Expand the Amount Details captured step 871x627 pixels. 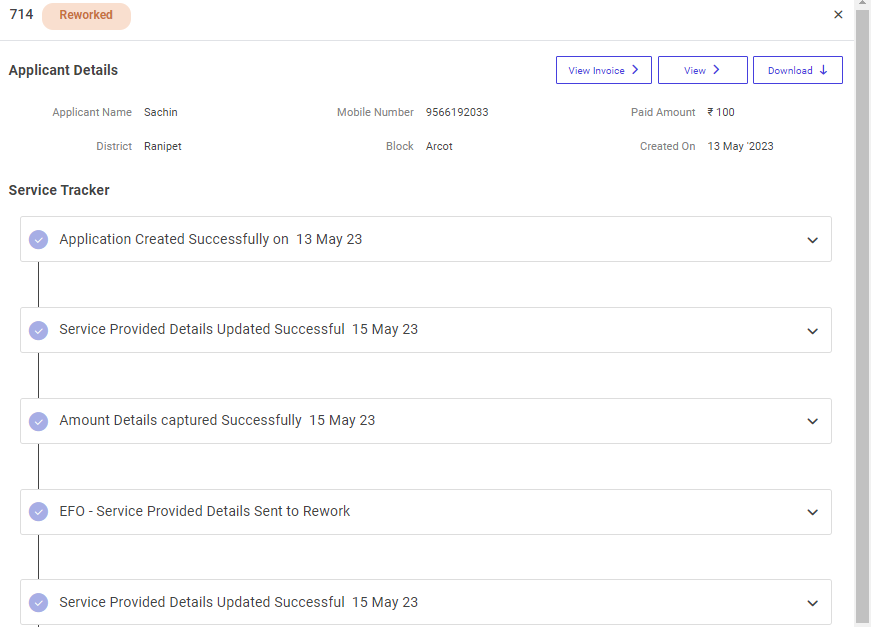pyautogui.click(x=812, y=422)
